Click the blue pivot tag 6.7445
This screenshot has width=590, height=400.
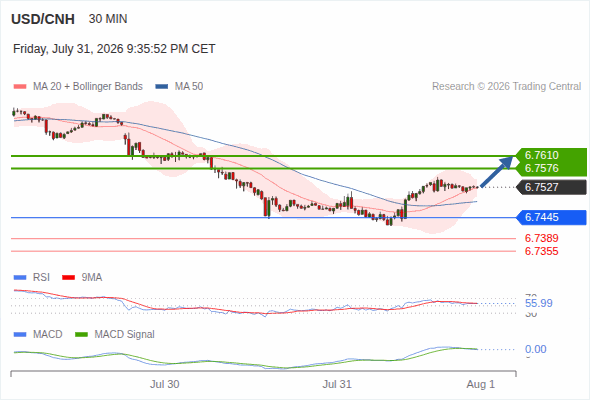pos(551,217)
